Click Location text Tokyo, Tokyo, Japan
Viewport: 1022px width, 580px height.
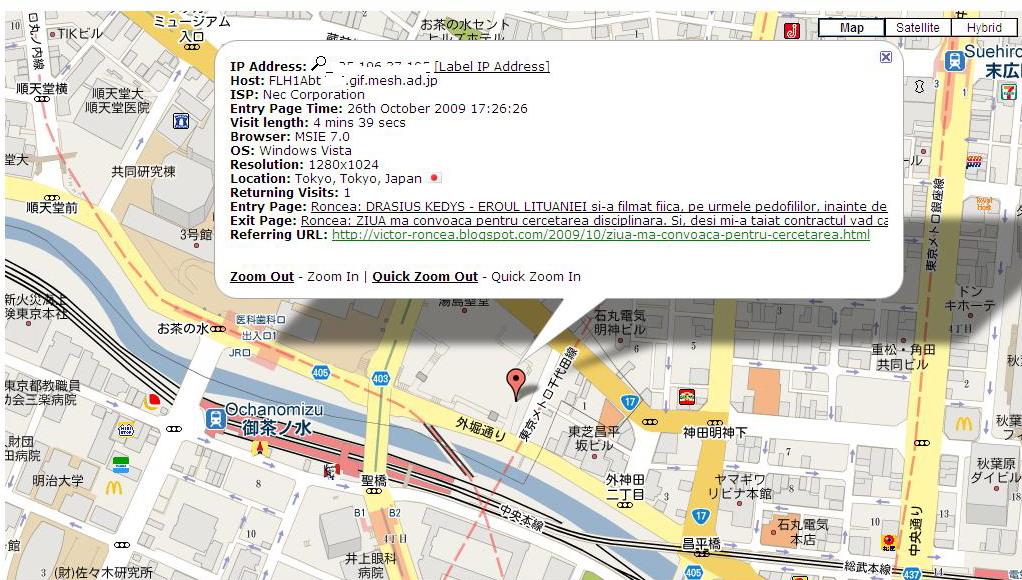[358, 179]
